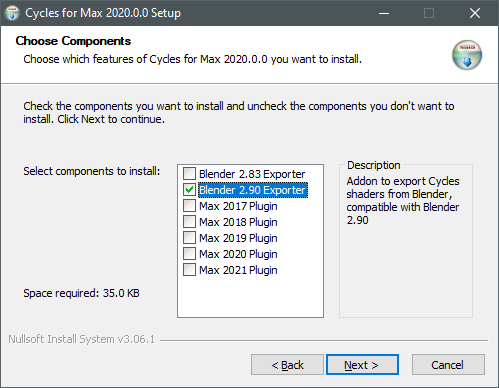
Task: Click the NSIS logo in the header
Action: (x=467, y=55)
